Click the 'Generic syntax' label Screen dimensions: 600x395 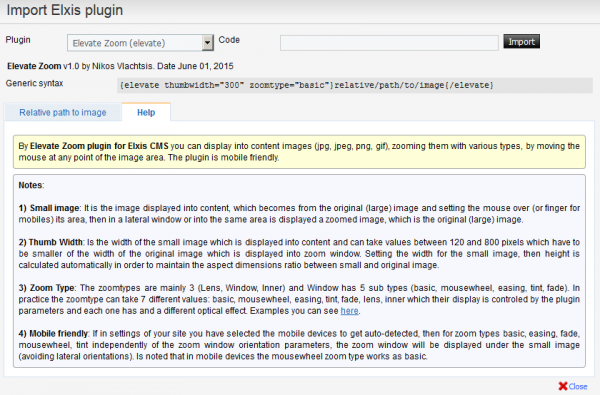[x=34, y=83]
